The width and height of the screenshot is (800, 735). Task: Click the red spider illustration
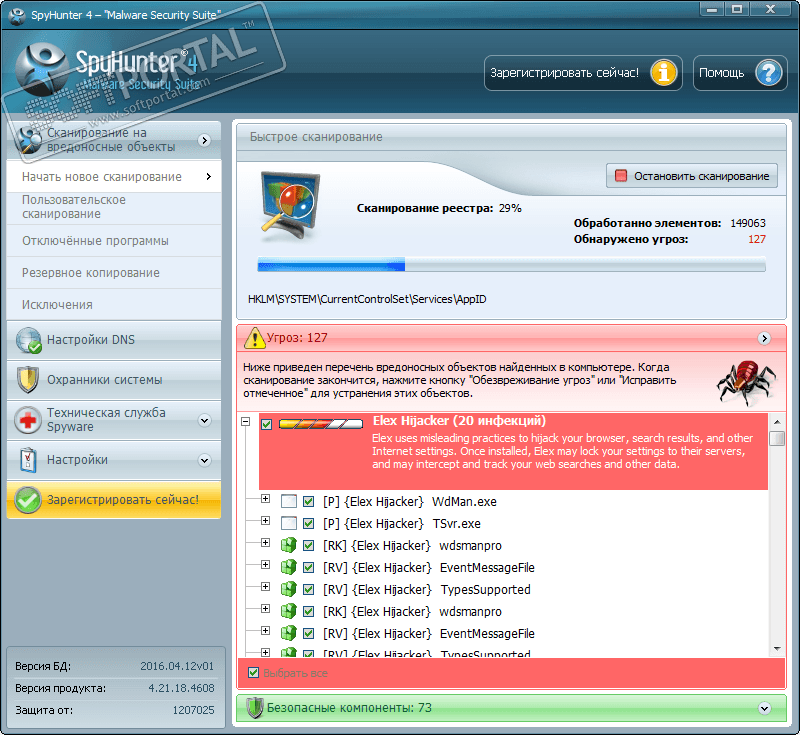[746, 383]
